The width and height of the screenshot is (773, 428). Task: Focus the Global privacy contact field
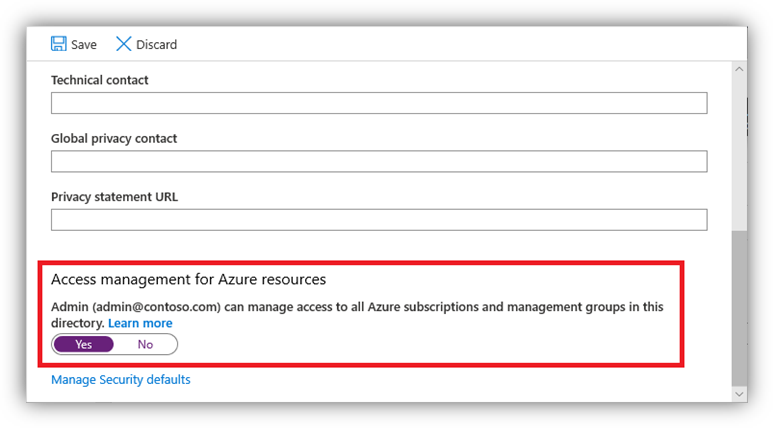[x=379, y=161]
